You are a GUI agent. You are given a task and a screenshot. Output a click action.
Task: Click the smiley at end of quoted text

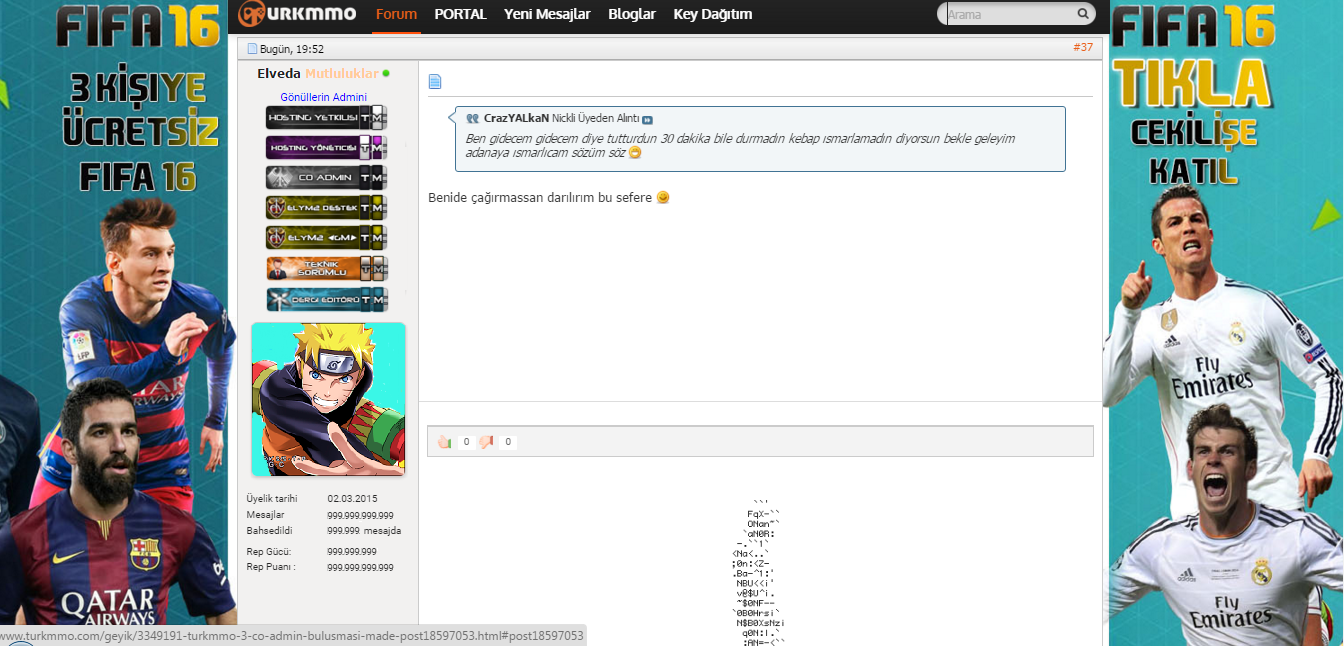[634, 153]
